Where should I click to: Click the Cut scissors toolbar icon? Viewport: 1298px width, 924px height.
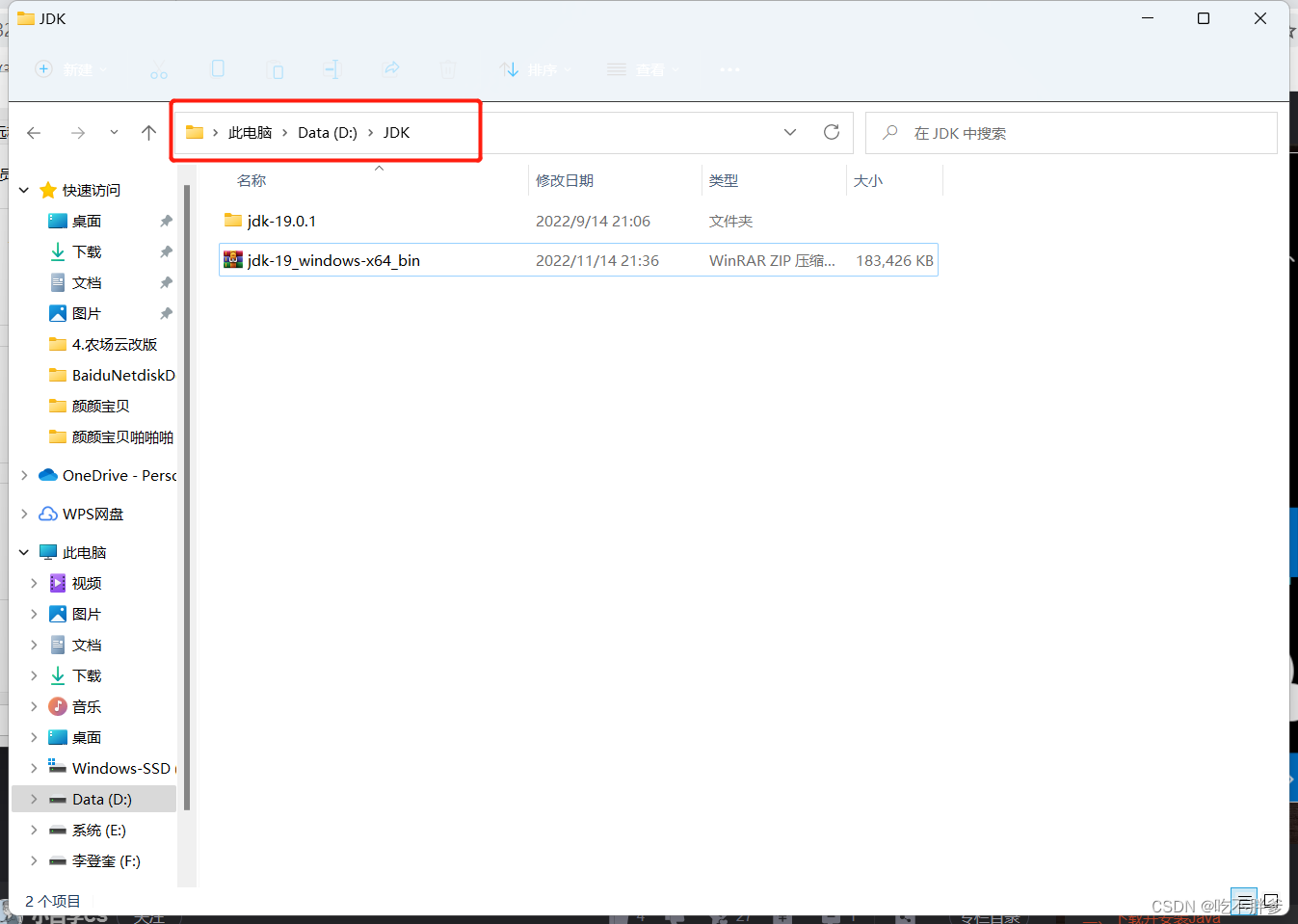coord(159,69)
